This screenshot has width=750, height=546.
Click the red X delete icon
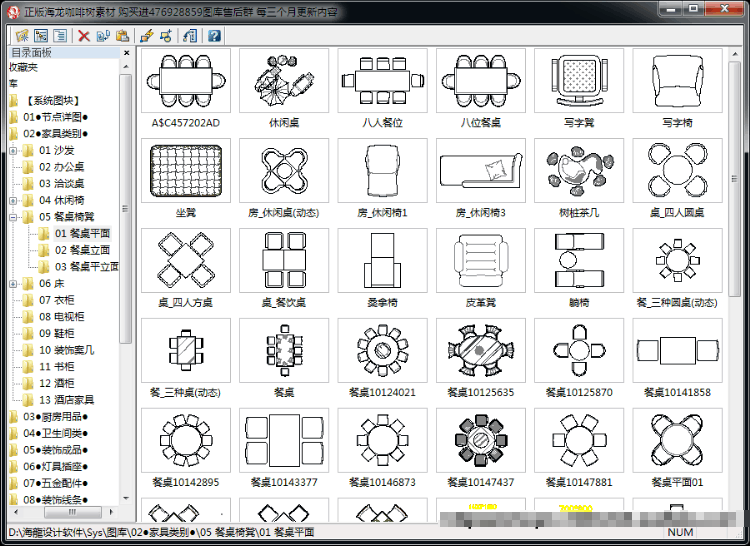[x=84, y=35]
